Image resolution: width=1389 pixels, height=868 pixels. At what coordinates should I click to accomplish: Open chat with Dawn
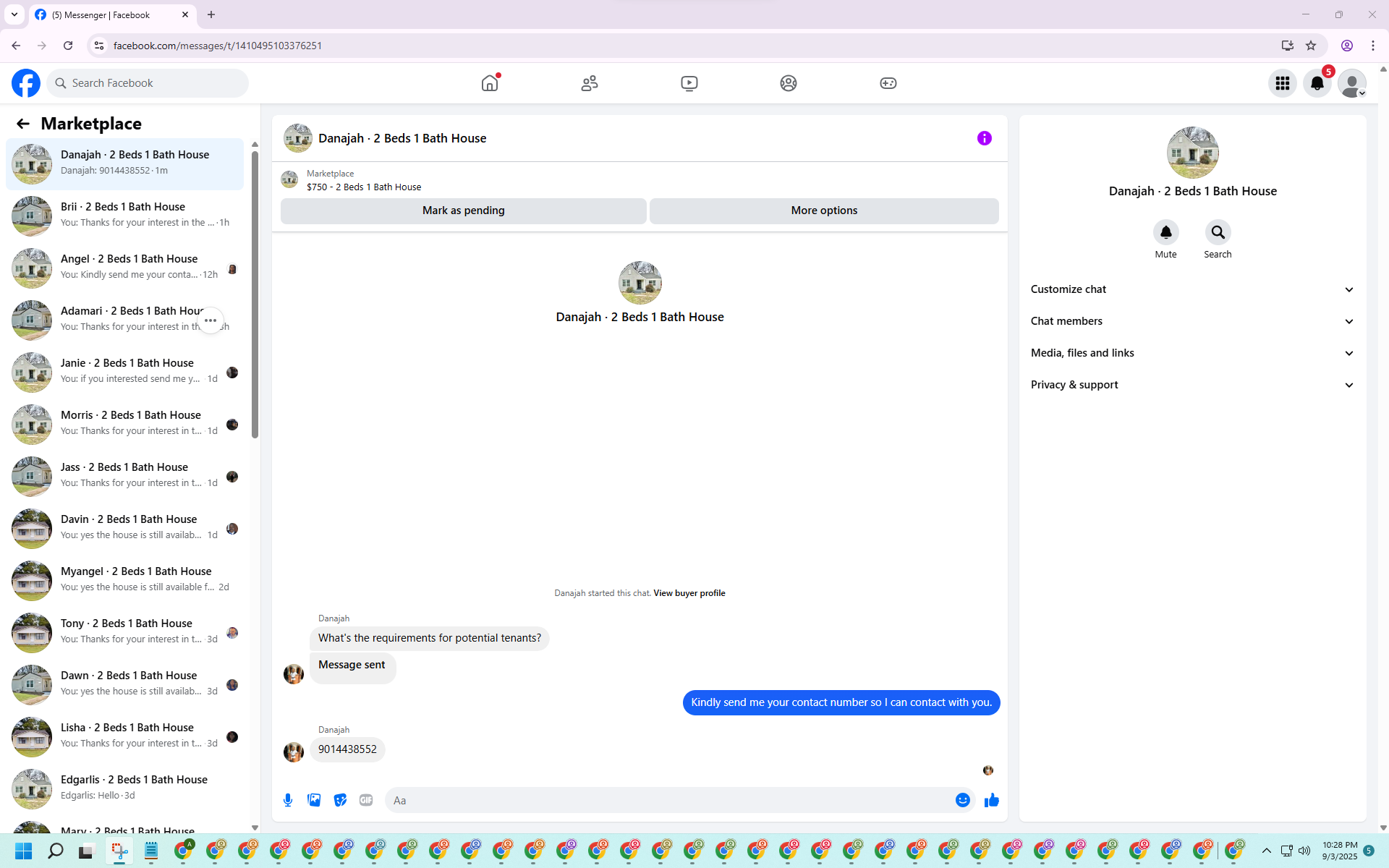click(x=124, y=685)
